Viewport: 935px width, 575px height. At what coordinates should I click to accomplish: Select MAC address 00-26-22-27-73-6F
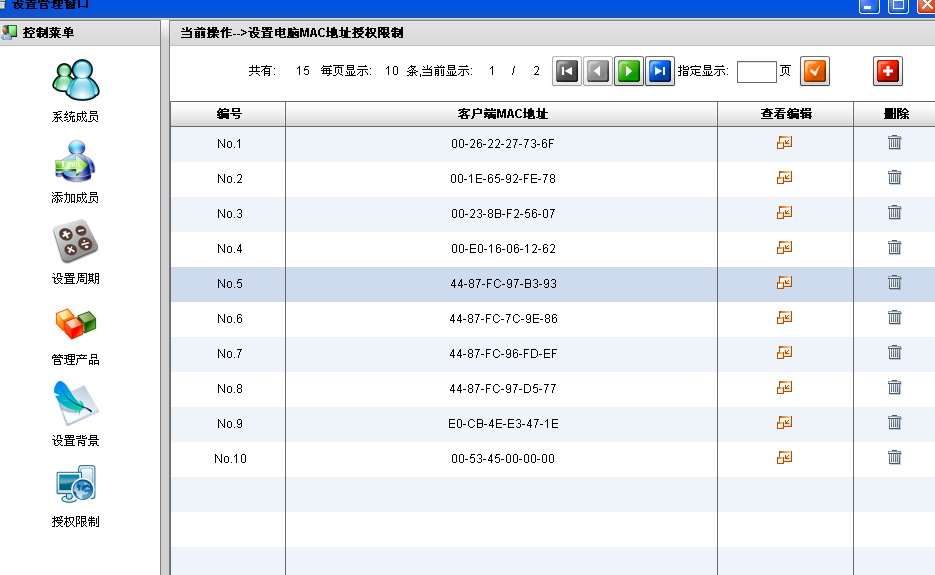[503, 144]
